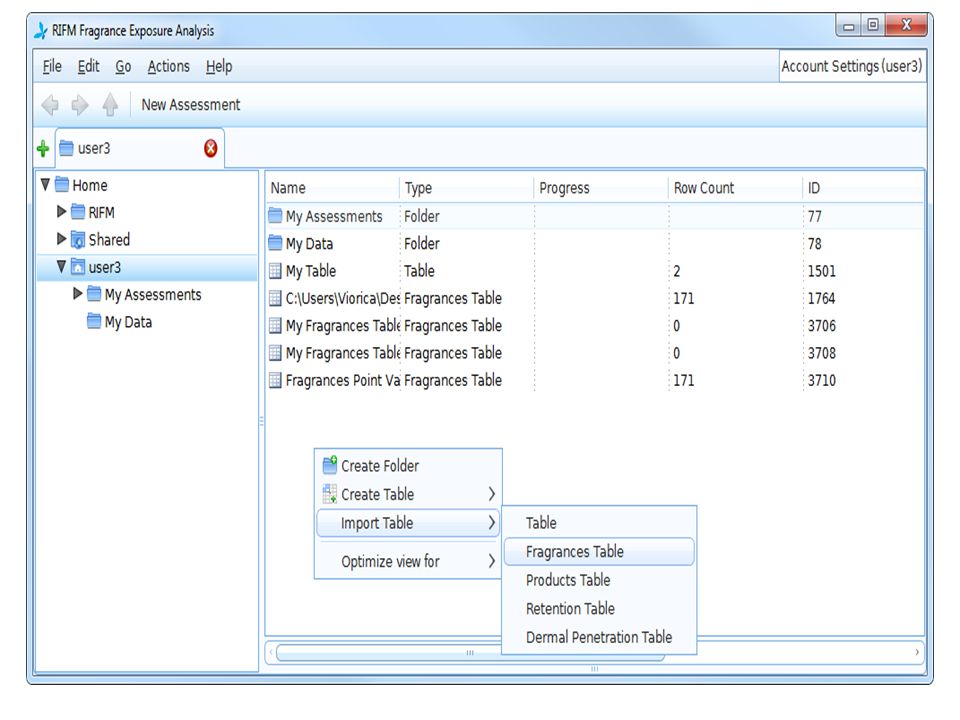Expand My Assessments in the tree
Image resolution: width=960 pixels, height=720 pixels.
[x=78, y=294]
